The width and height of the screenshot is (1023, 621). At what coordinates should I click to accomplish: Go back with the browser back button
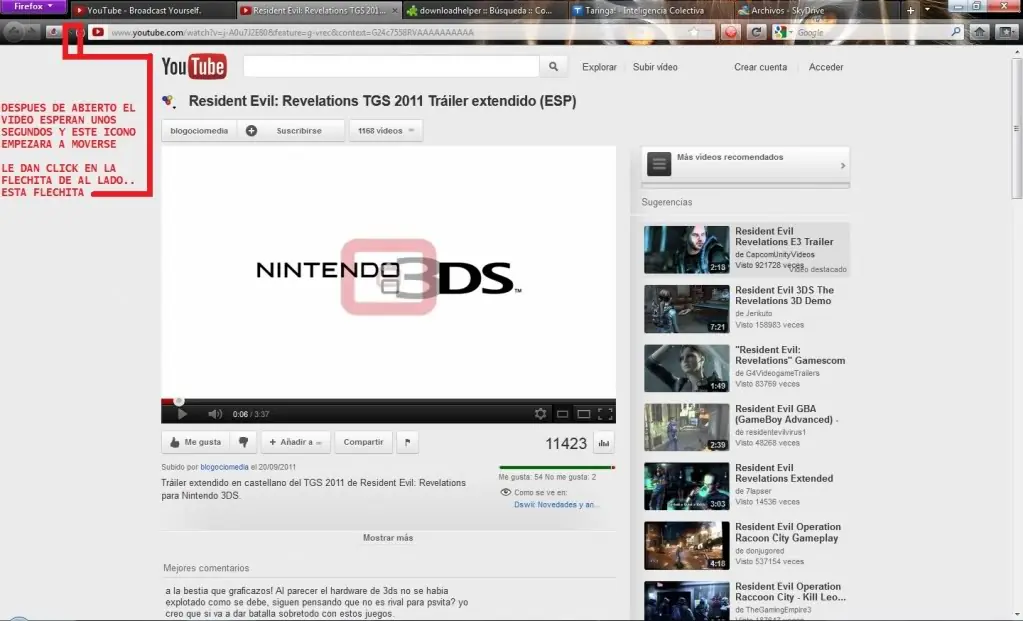point(14,31)
